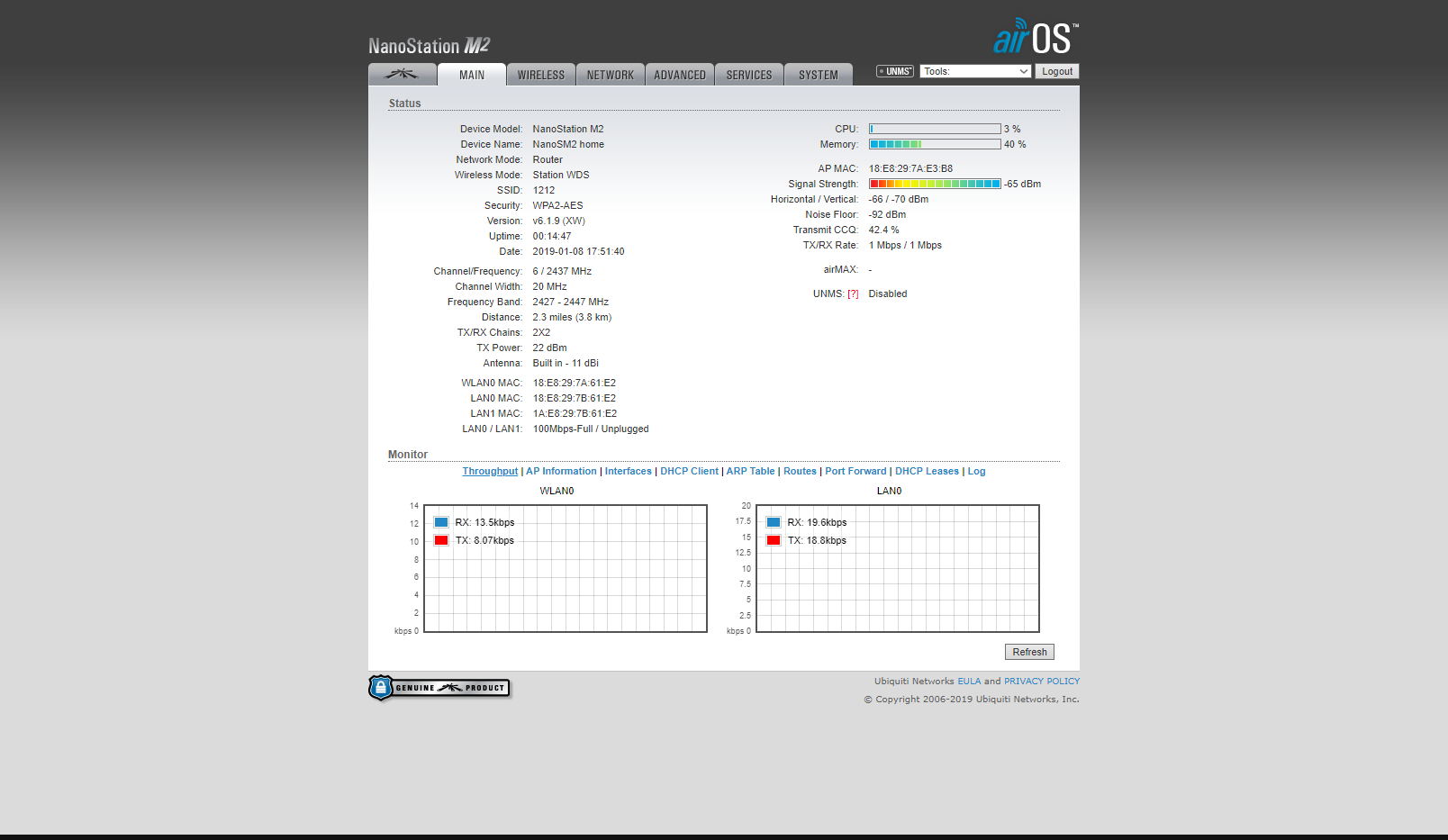
Task: Click the Horizontal / Vertical value -66 / -70 dBm
Action: [x=898, y=199]
